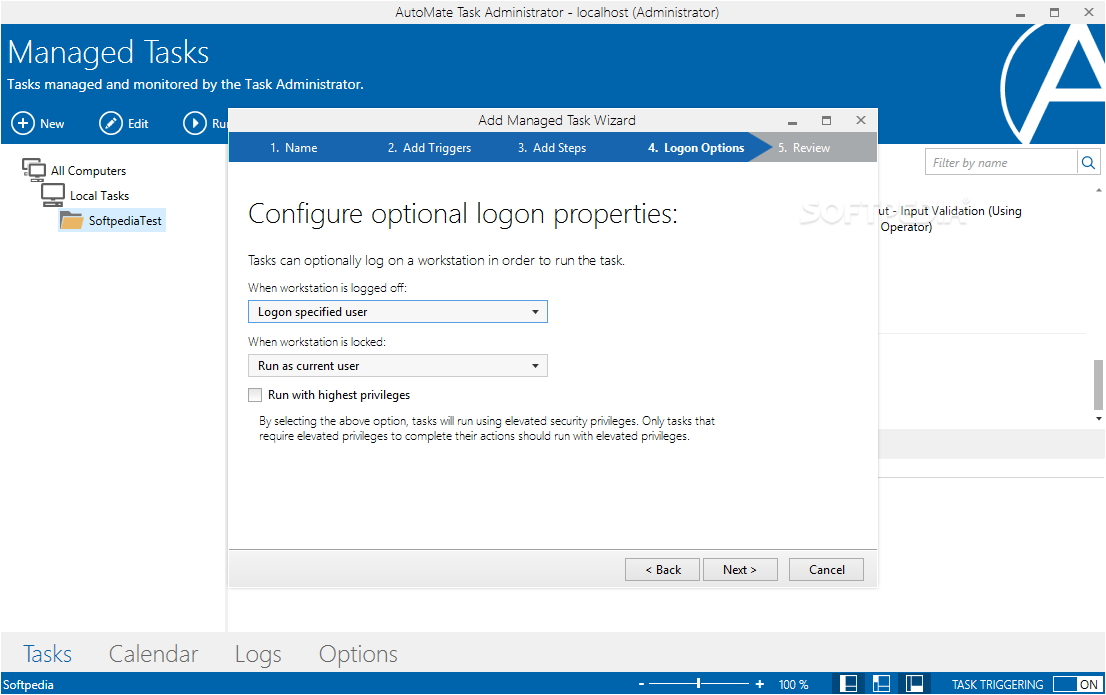
Task: Click the All Computers network icon
Action: coord(34,169)
